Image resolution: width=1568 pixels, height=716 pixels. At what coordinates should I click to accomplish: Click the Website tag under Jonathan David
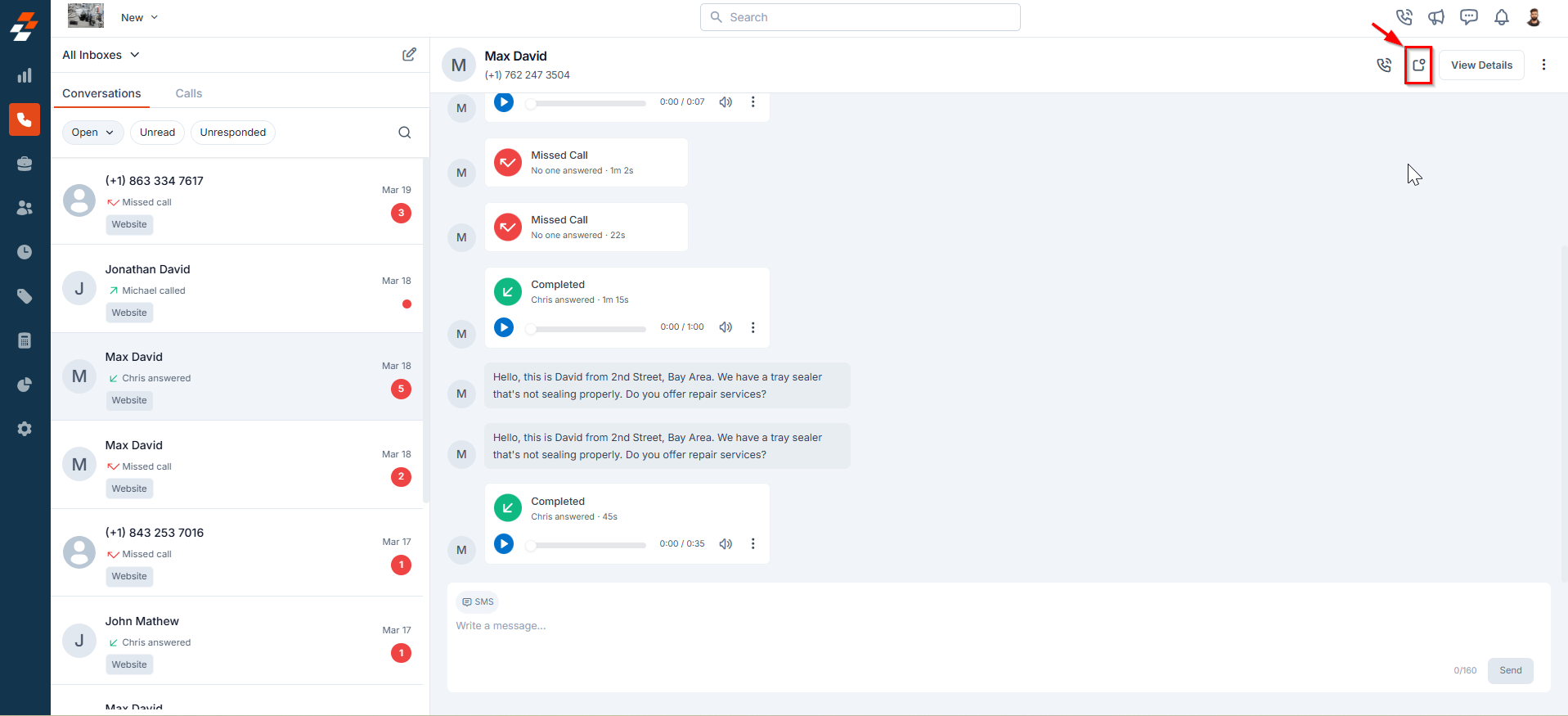(129, 313)
